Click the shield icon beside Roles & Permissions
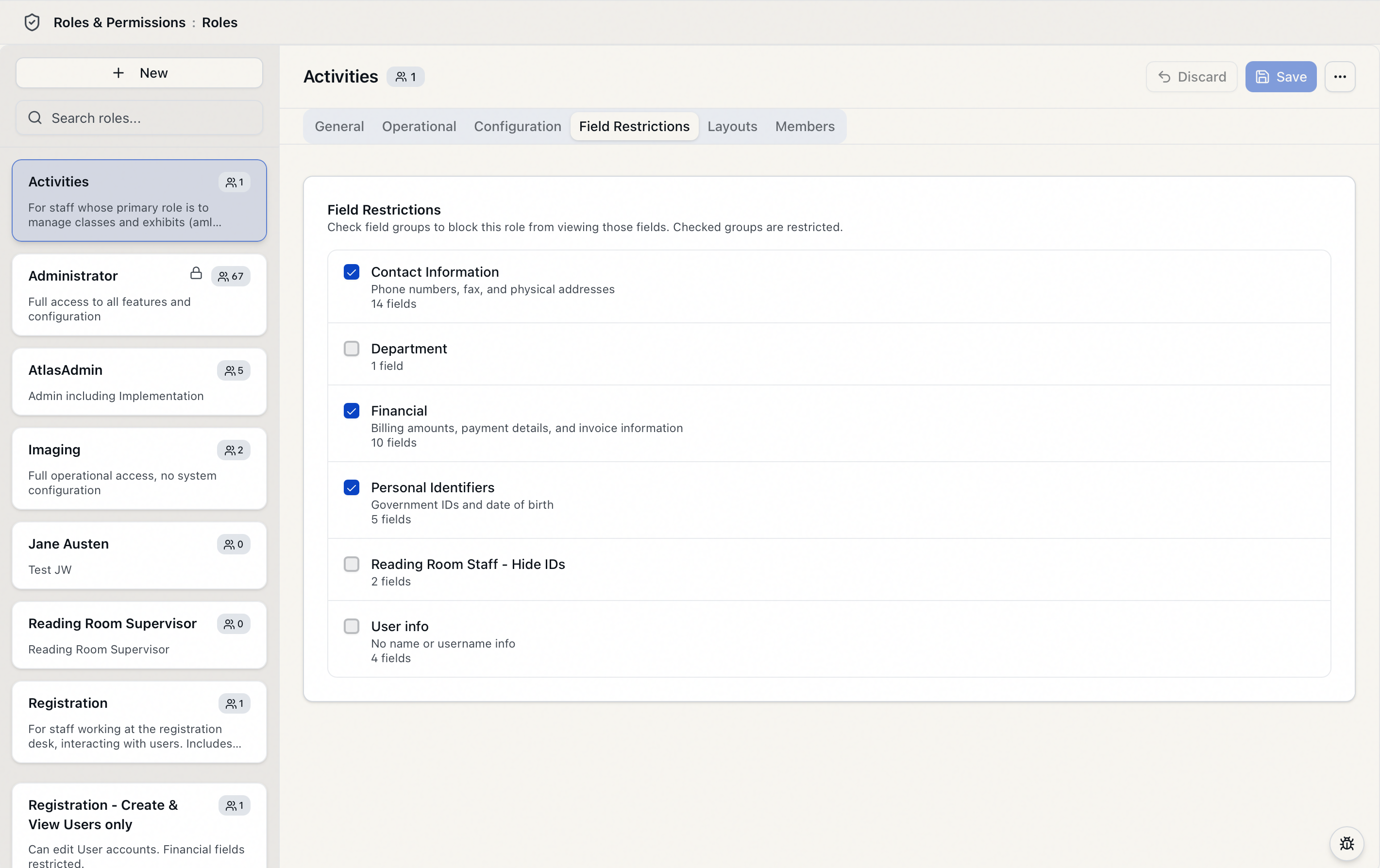The height and width of the screenshot is (868, 1380). click(x=32, y=22)
